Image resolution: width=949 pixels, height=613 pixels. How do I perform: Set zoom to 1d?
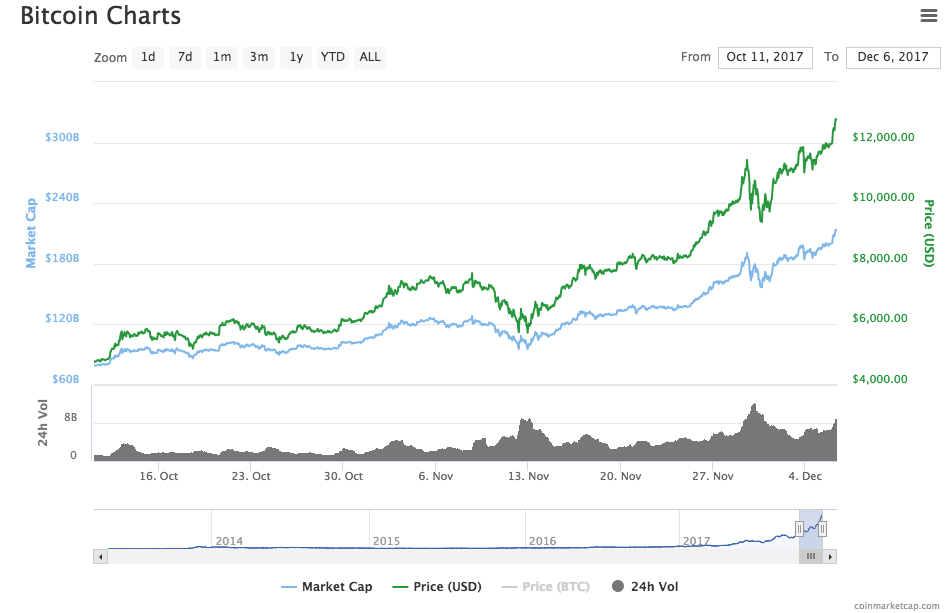click(148, 57)
